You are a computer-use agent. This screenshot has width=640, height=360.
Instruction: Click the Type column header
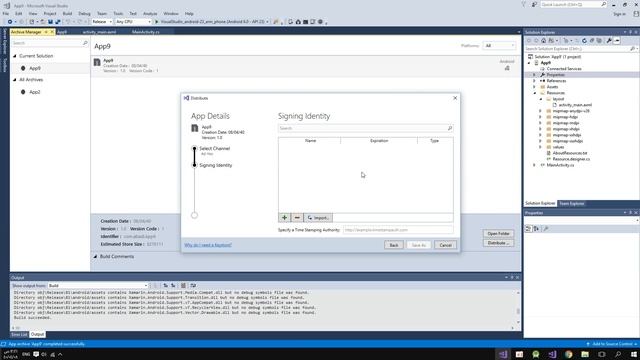point(435,140)
